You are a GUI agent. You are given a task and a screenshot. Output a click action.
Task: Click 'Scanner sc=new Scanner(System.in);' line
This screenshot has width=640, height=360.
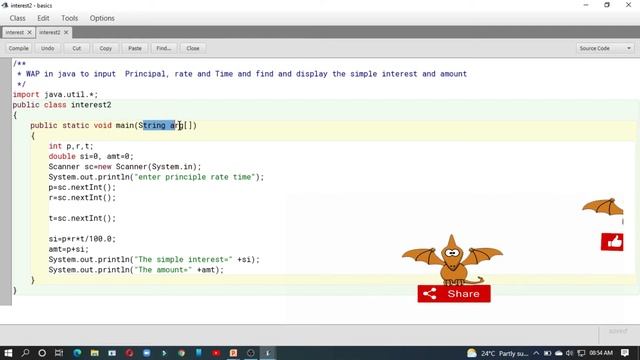tap(124, 167)
